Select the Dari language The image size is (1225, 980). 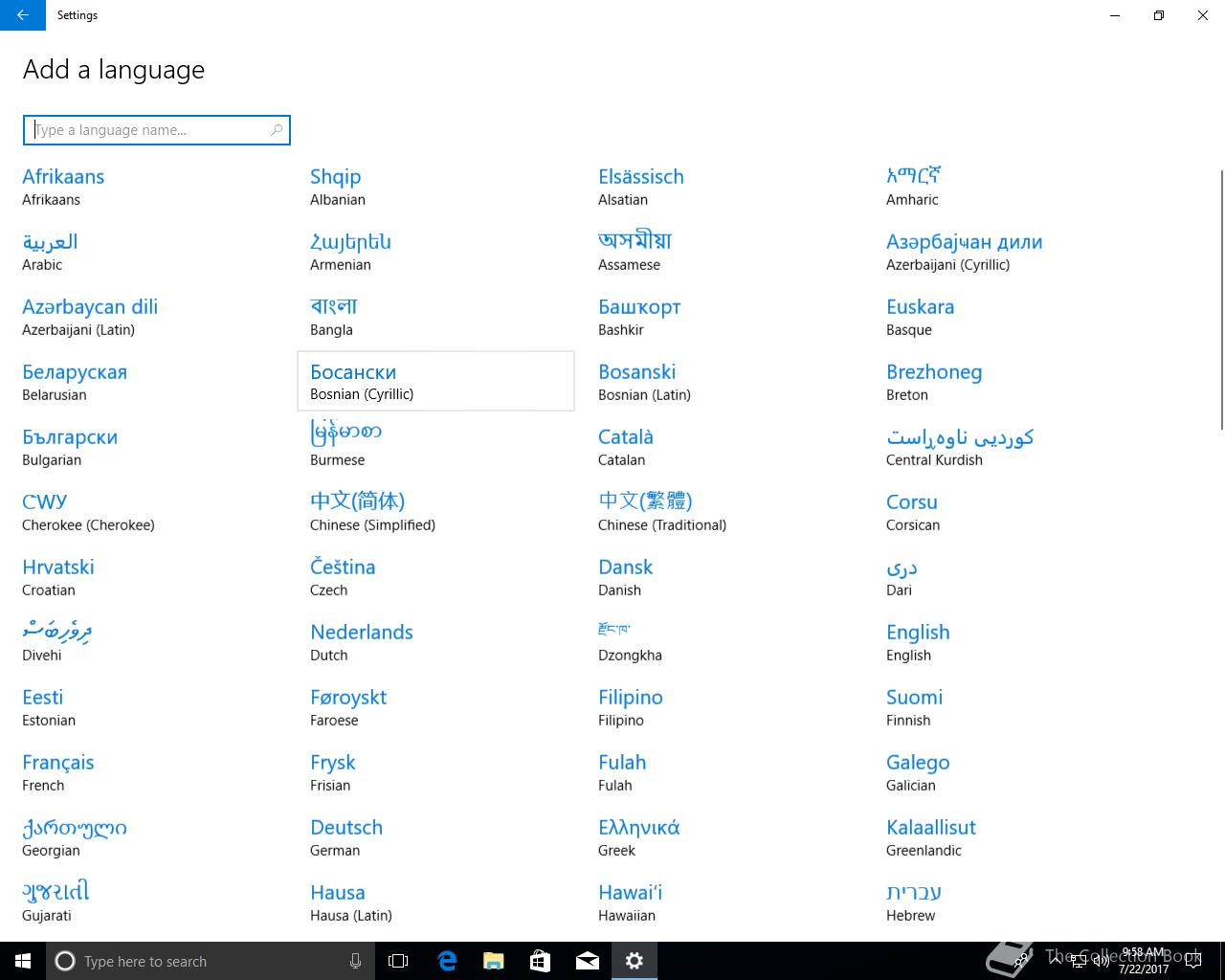1012,576
